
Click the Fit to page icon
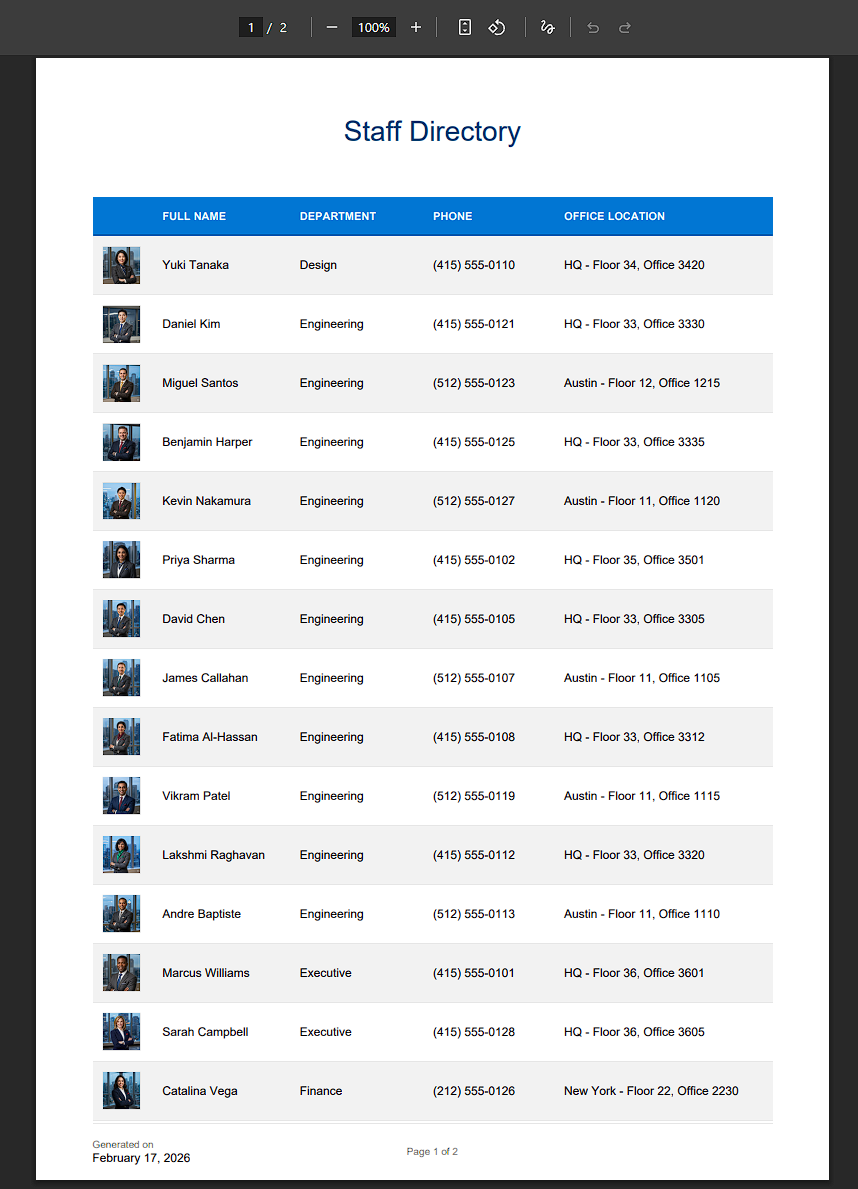pos(464,27)
